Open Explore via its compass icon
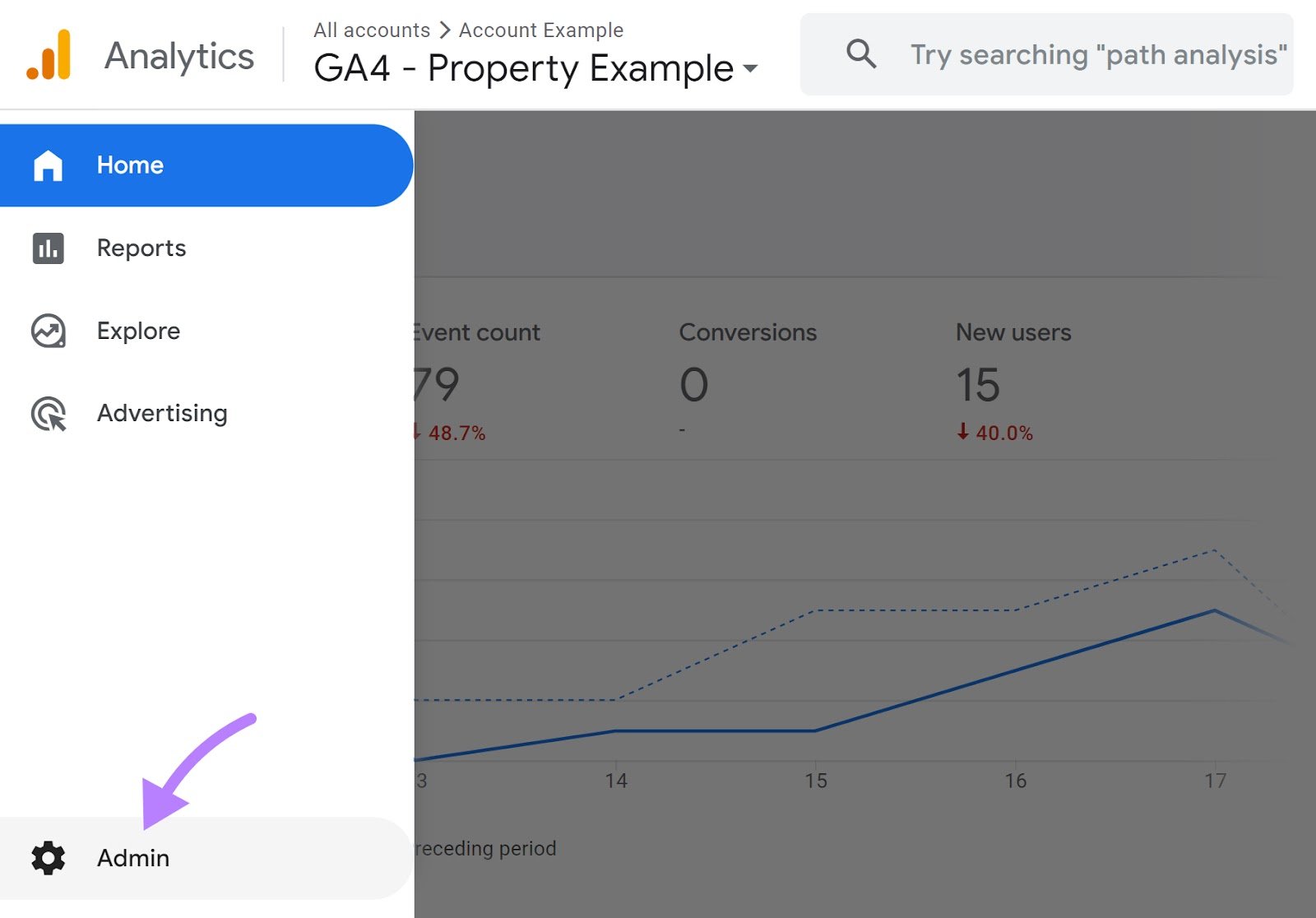Screen dimensions: 1316x918 pyautogui.click(x=47, y=331)
